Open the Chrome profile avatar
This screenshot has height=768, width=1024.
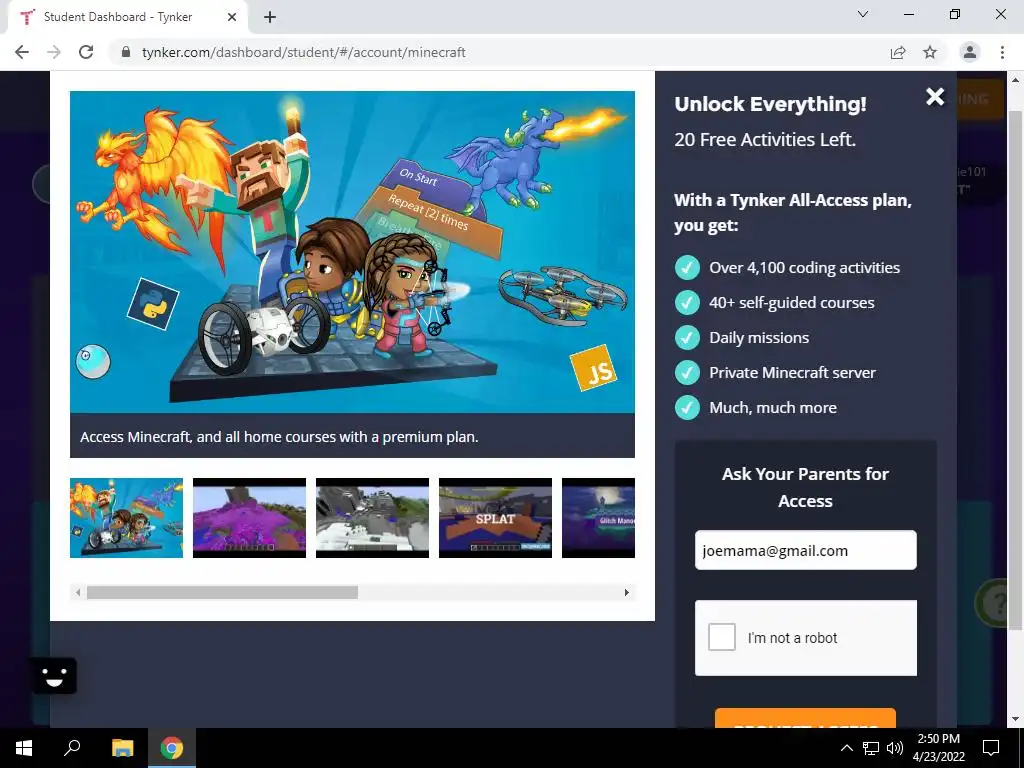tap(970, 52)
